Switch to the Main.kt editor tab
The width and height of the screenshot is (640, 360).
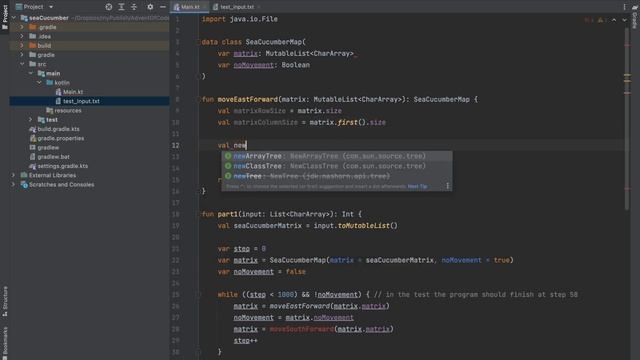(190, 7)
